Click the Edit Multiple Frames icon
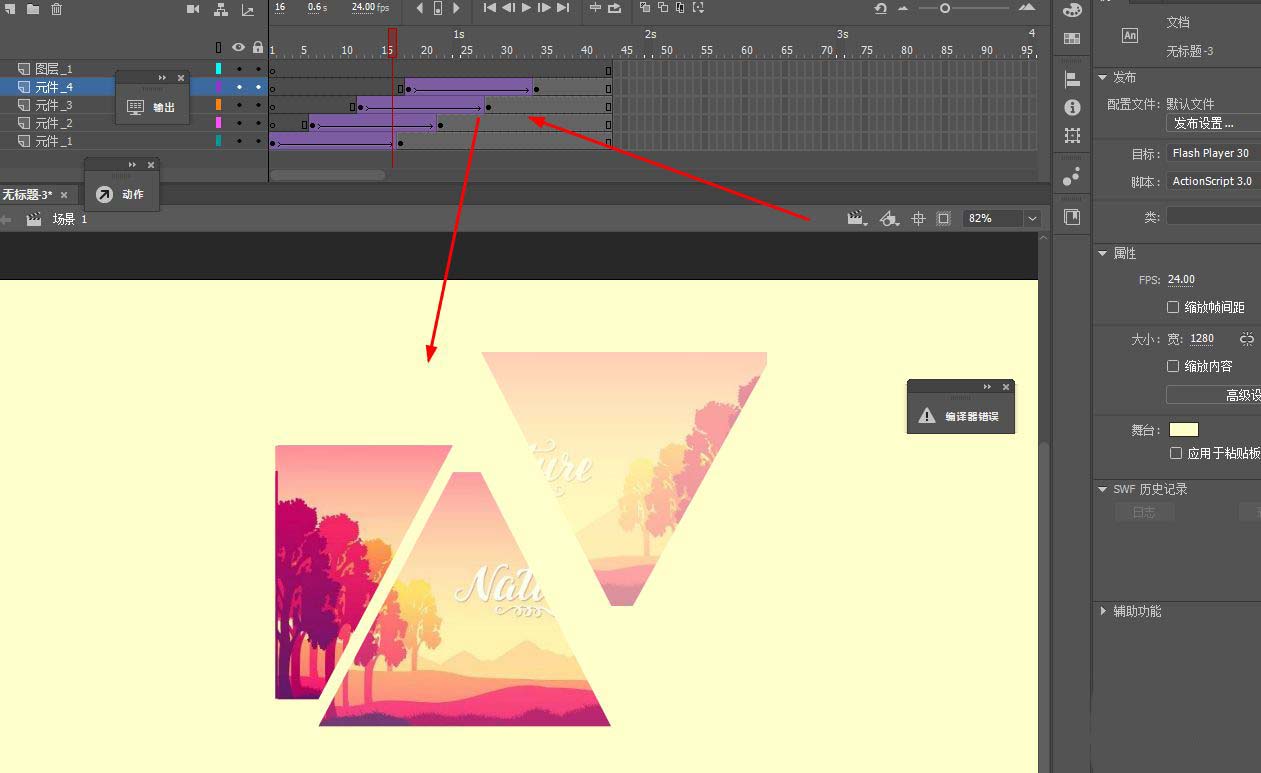This screenshot has height=773, width=1261. pyautogui.click(x=680, y=8)
